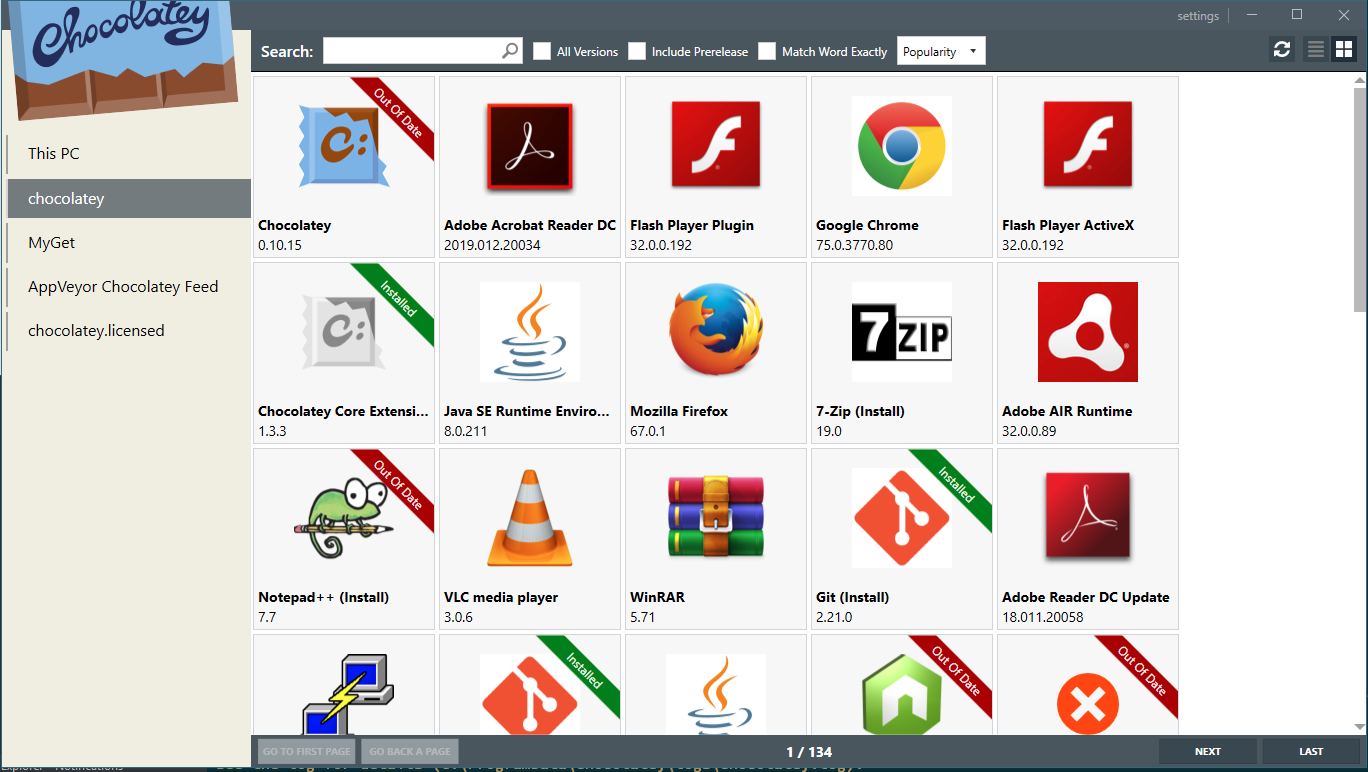The width and height of the screenshot is (1368, 772).
Task: Select the Git (Install) icon
Action: [902, 518]
